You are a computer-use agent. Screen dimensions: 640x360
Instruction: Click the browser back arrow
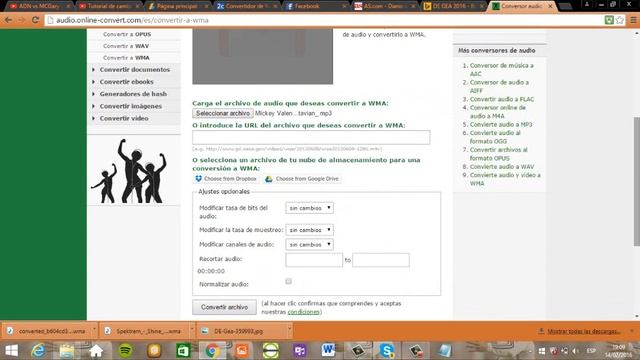click(x=8, y=20)
